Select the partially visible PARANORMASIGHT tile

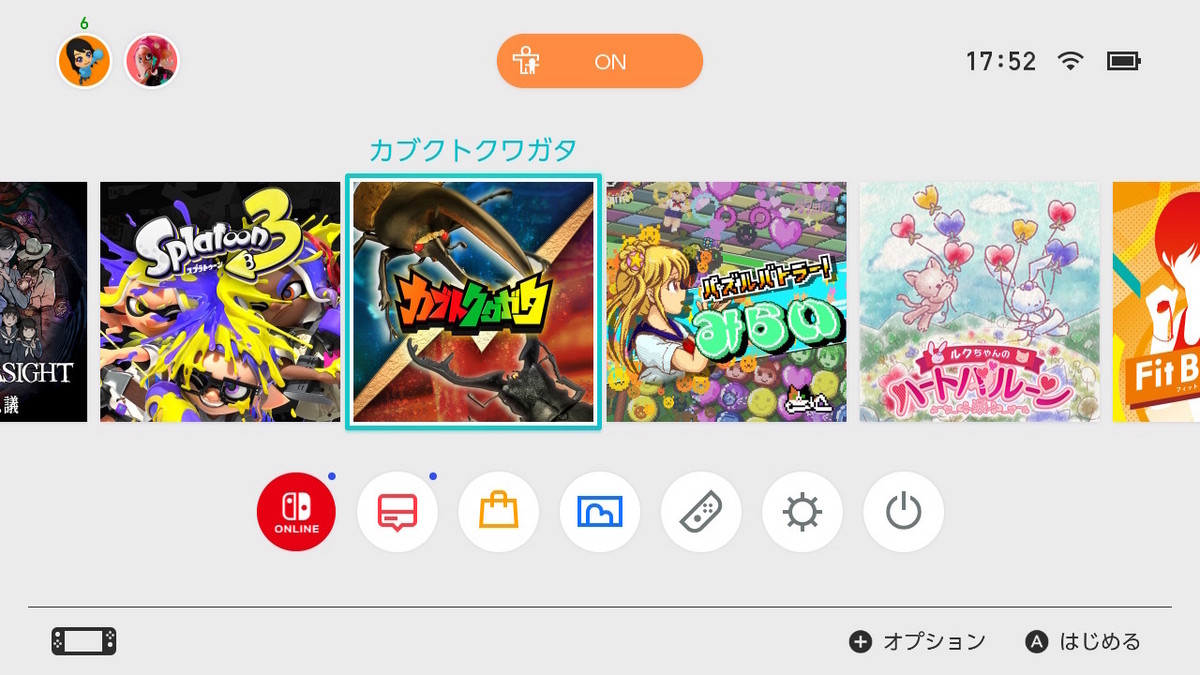tap(43, 302)
